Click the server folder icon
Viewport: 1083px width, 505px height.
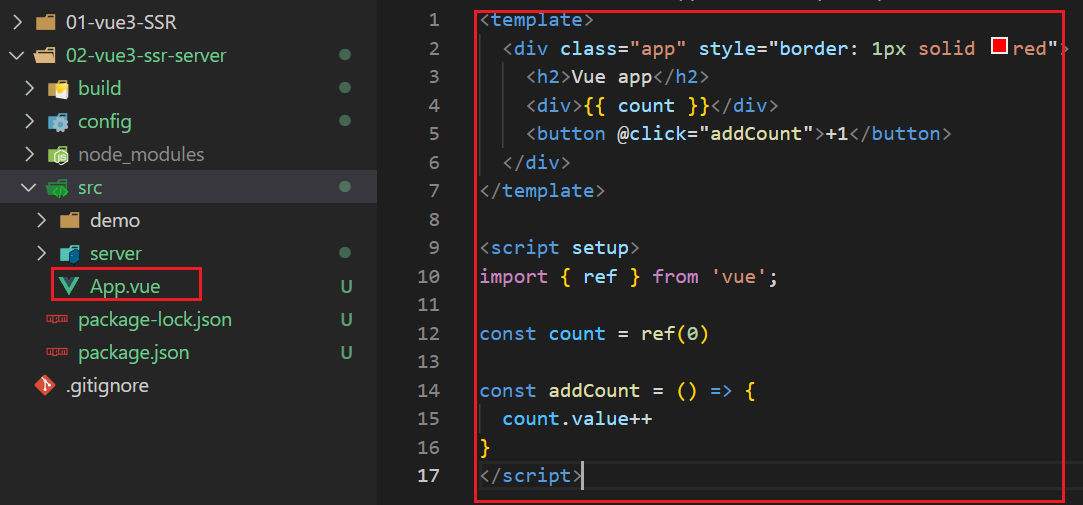pyautogui.click(x=70, y=254)
